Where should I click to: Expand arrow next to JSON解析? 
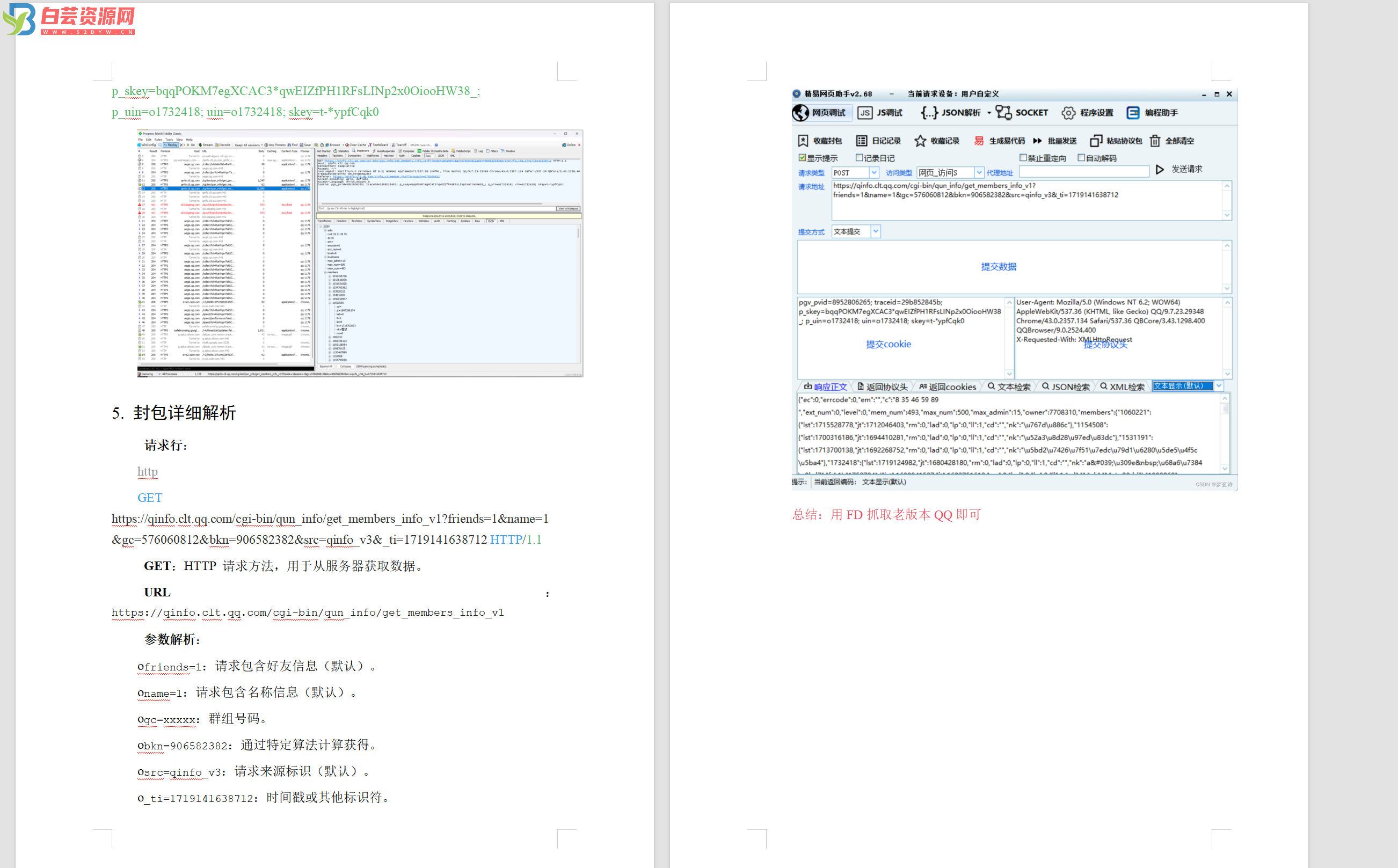click(x=989, y=113)
